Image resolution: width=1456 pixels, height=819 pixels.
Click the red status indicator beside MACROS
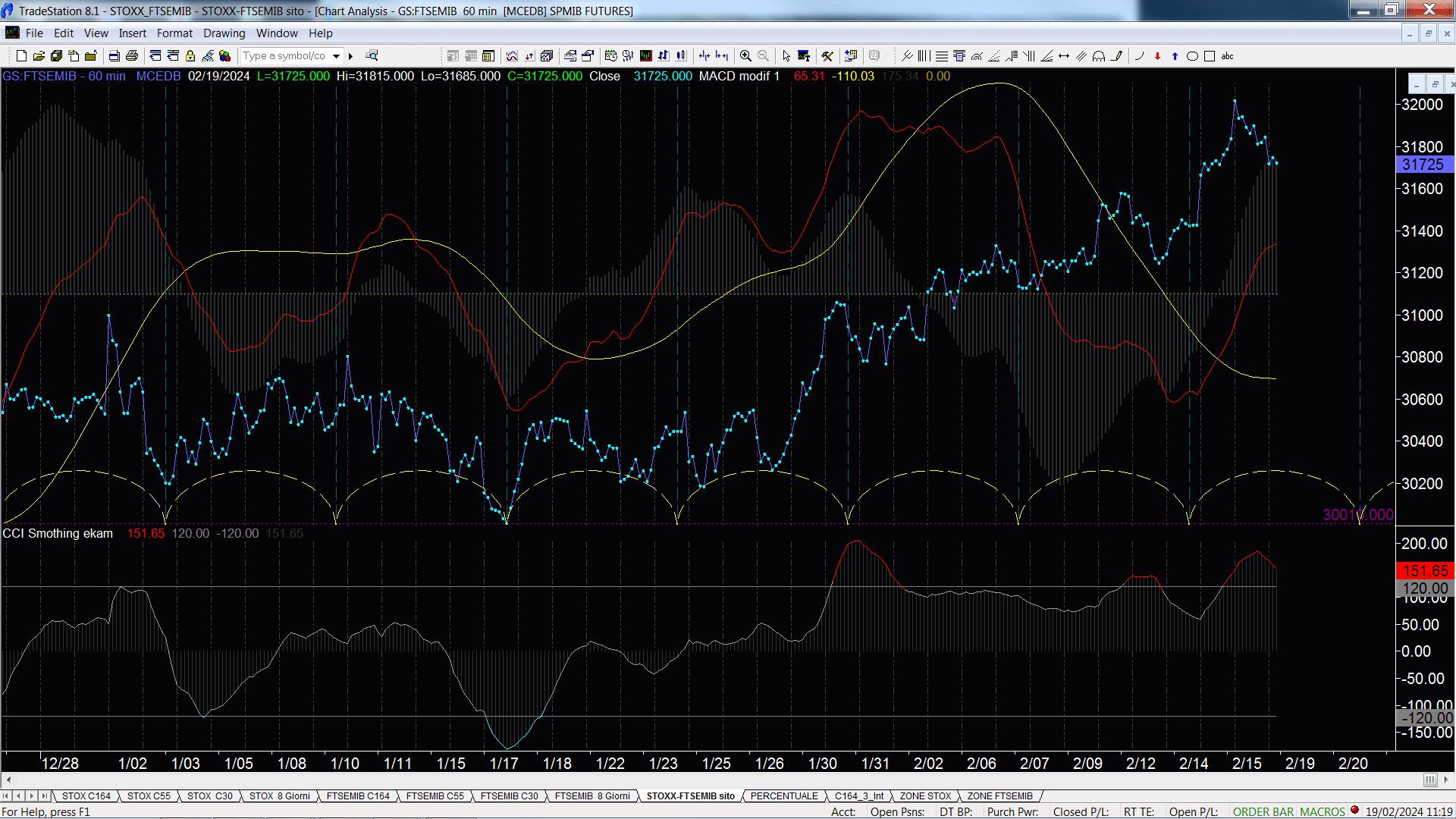[x=1354, y=811]
